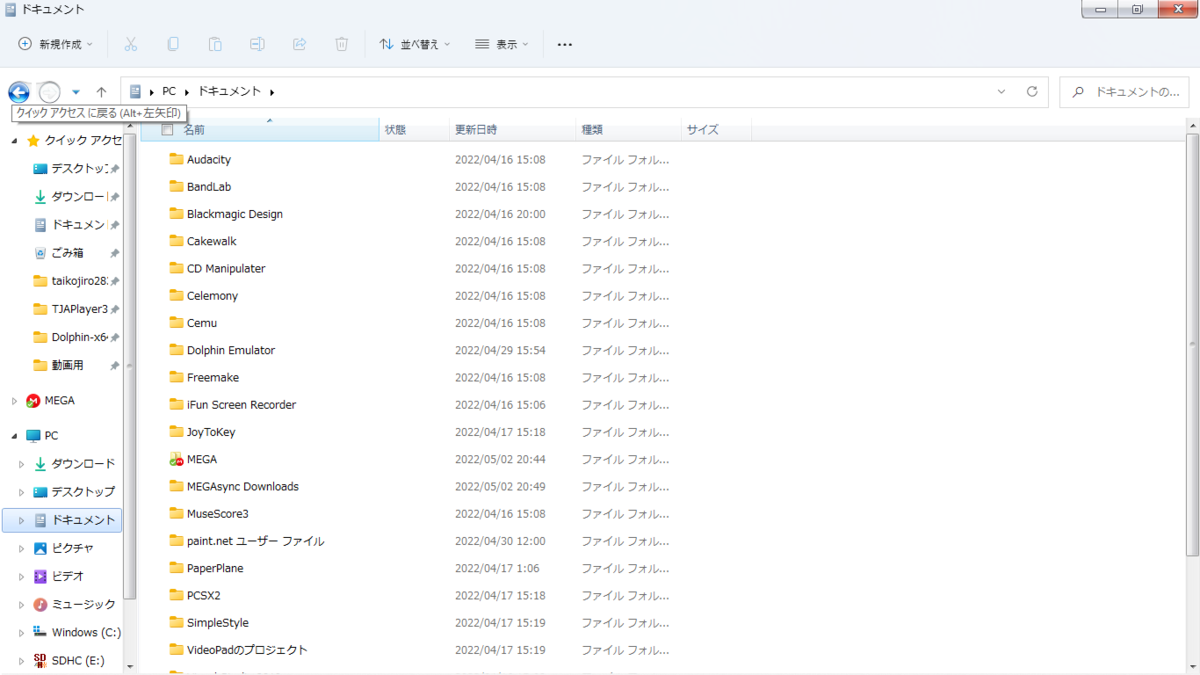The image size is (1200, 675).
Task: Expand the address bar history chevron
Action: point(1001,91)
